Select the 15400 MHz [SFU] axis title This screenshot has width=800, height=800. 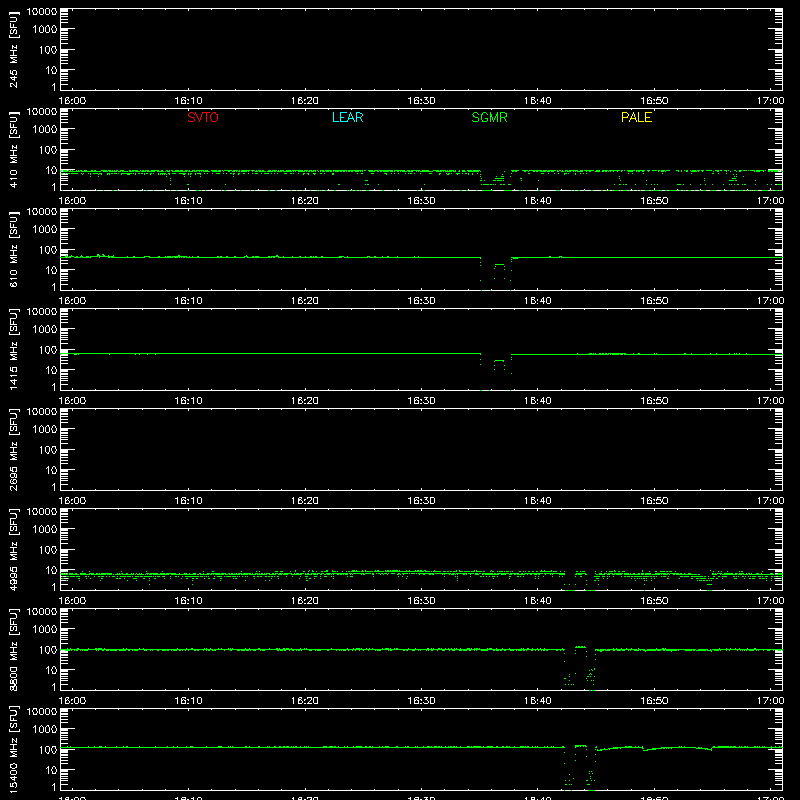pyautogui.click(x=13, y=749)
